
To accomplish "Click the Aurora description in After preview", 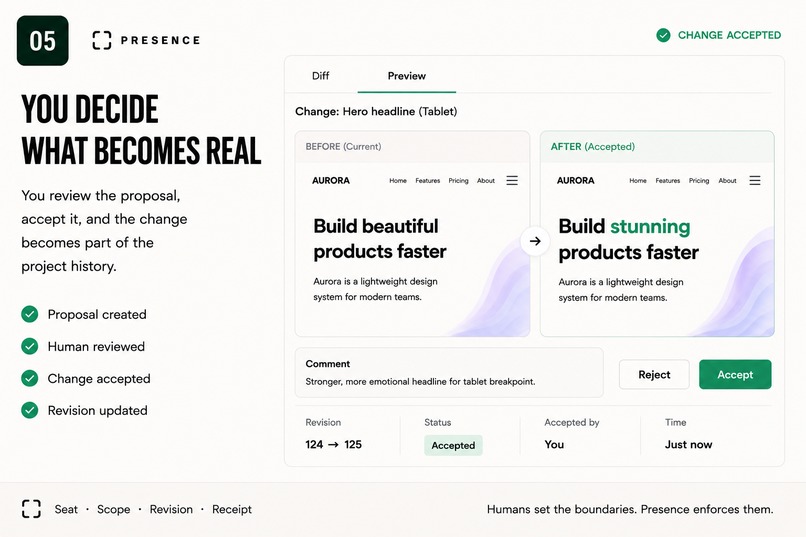I will [x=620, y=290].
